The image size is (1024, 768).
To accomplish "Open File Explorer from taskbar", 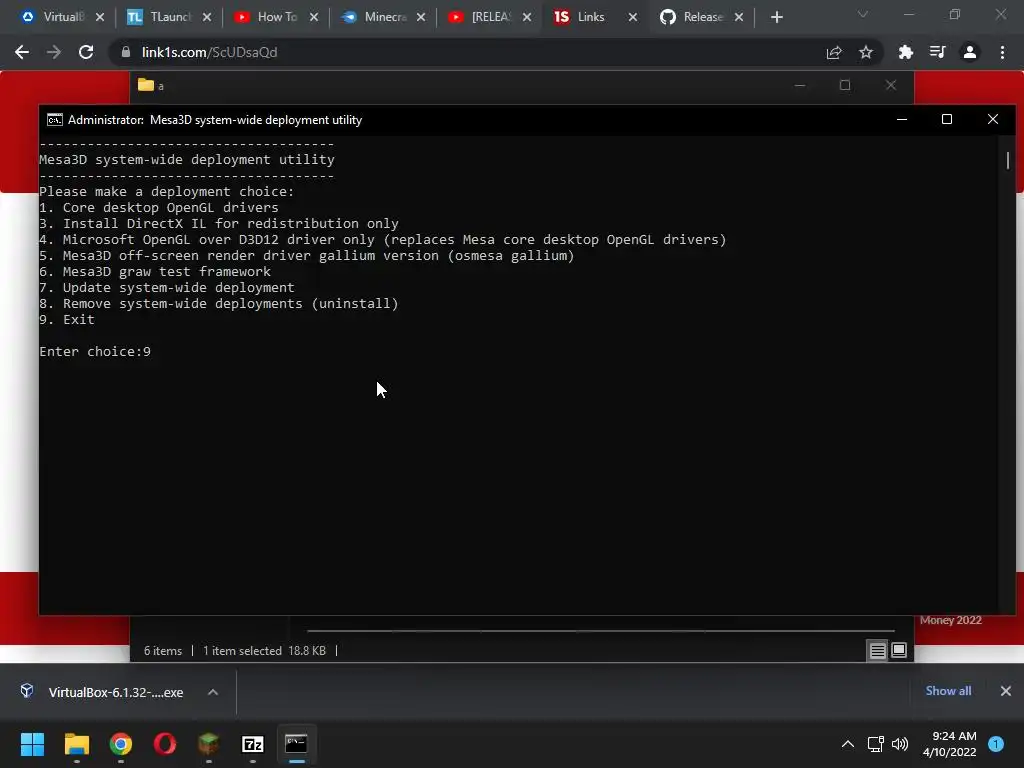I will tap(76, 744).
